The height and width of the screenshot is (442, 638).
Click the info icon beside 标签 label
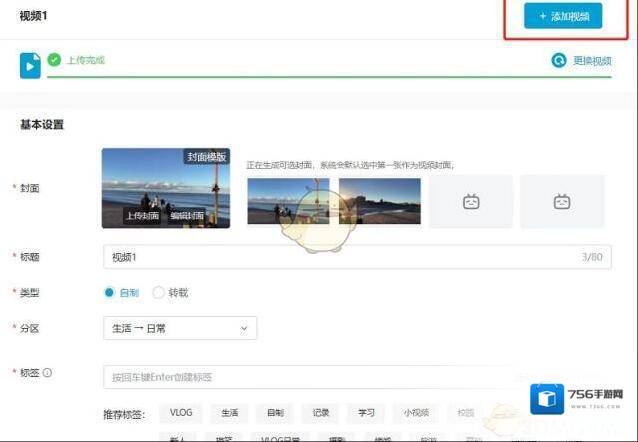[47, 373]
